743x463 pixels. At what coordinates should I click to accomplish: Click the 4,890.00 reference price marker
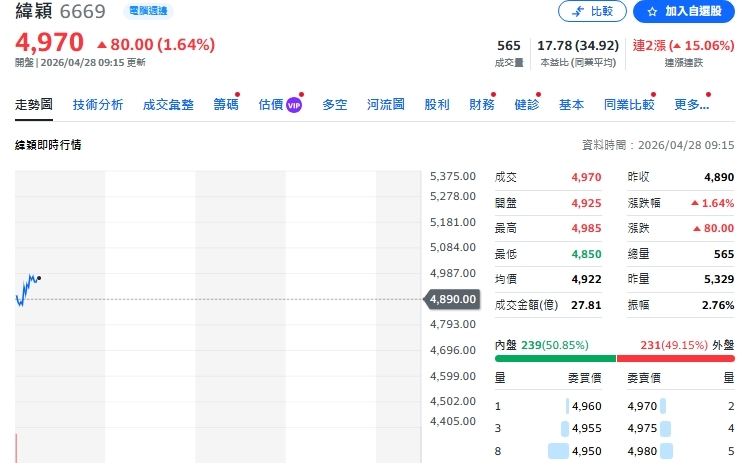coord(451,299)
